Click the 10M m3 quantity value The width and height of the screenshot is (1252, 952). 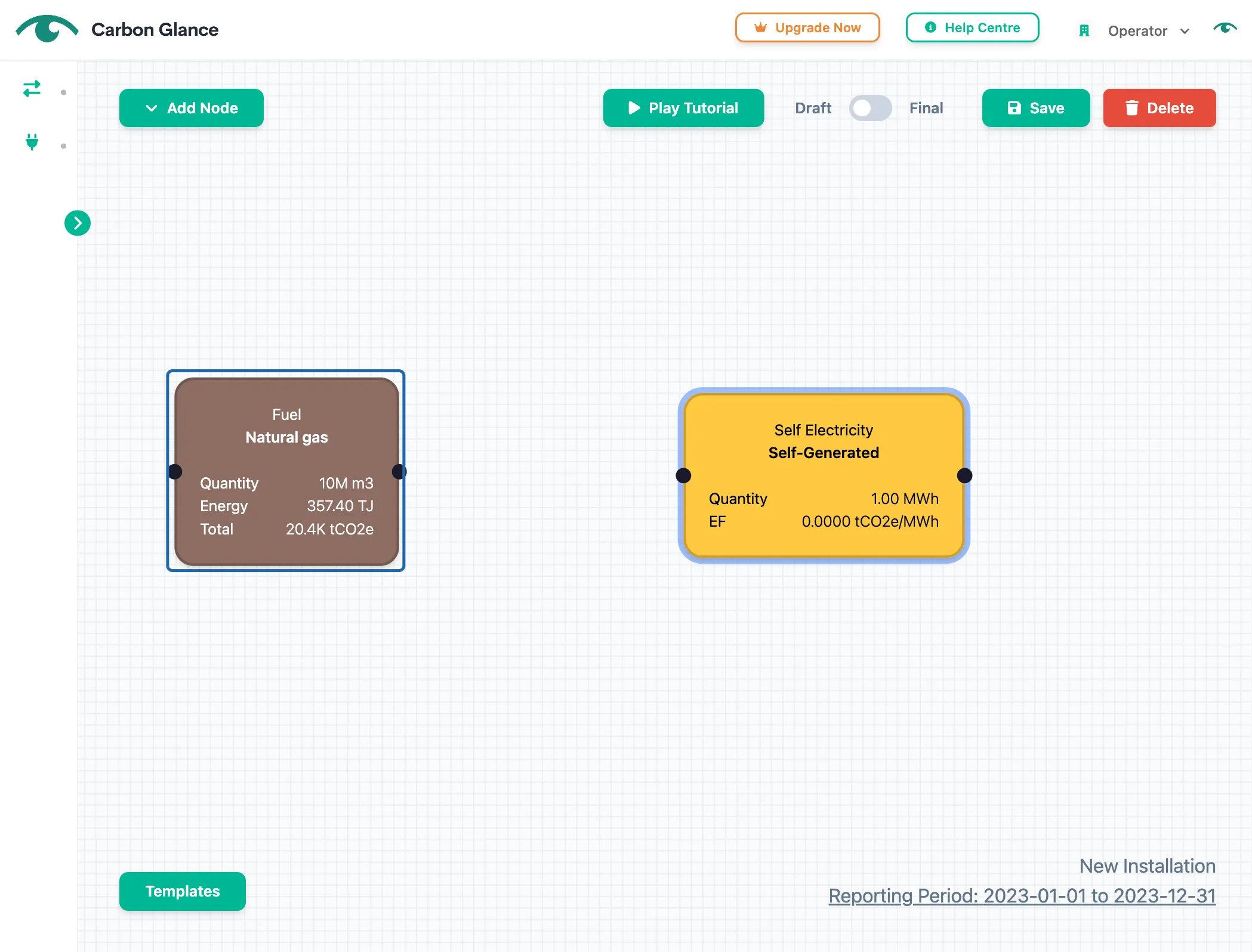click(x=346, y=483)
